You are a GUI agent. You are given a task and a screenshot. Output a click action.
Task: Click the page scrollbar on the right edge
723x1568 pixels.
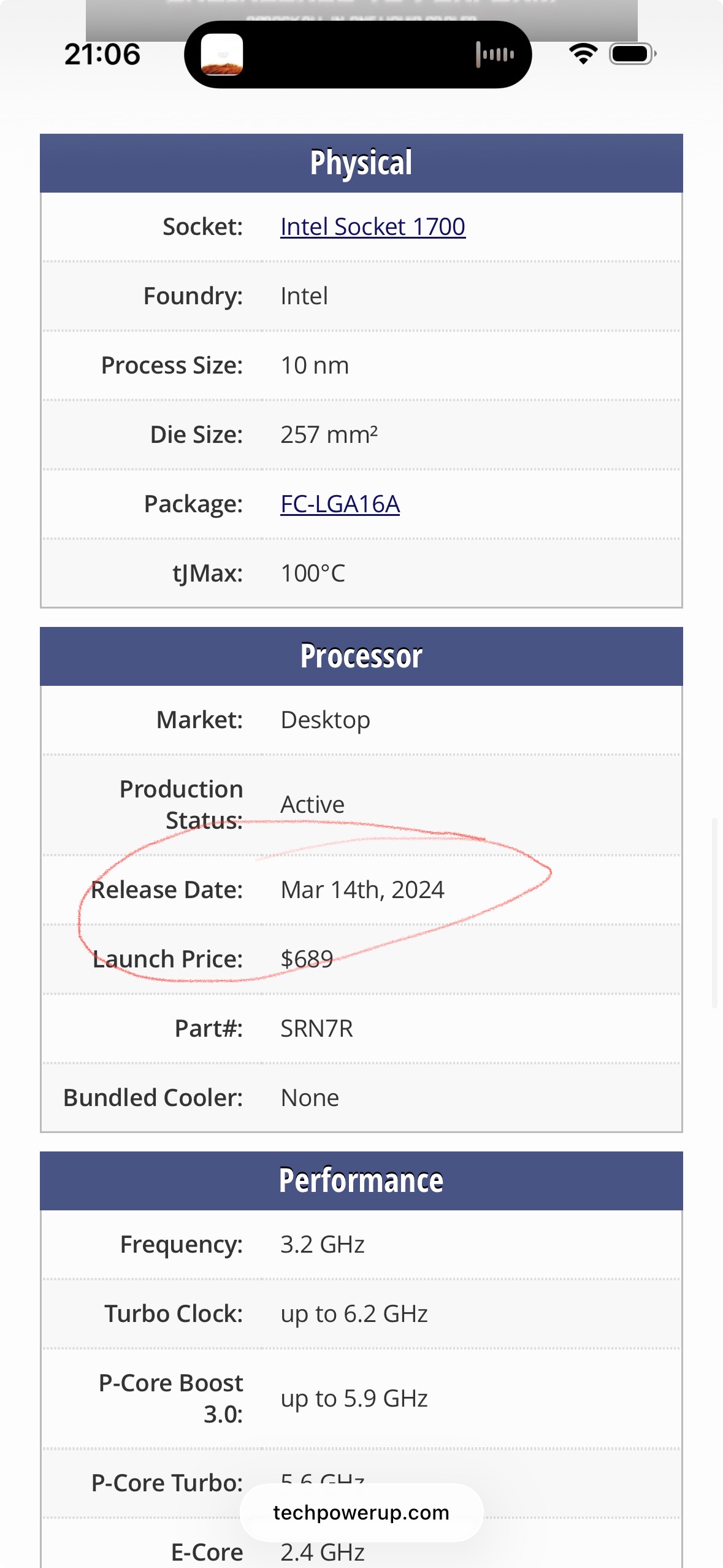point(714,912)
